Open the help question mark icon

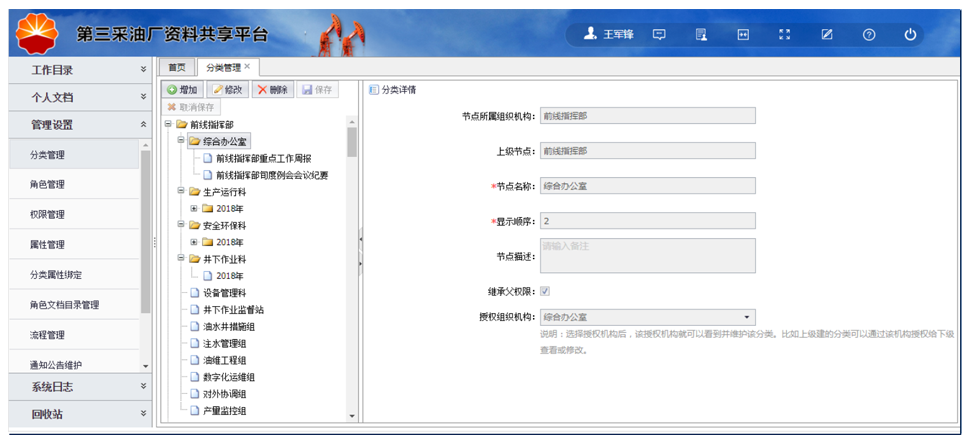[869, 34]
